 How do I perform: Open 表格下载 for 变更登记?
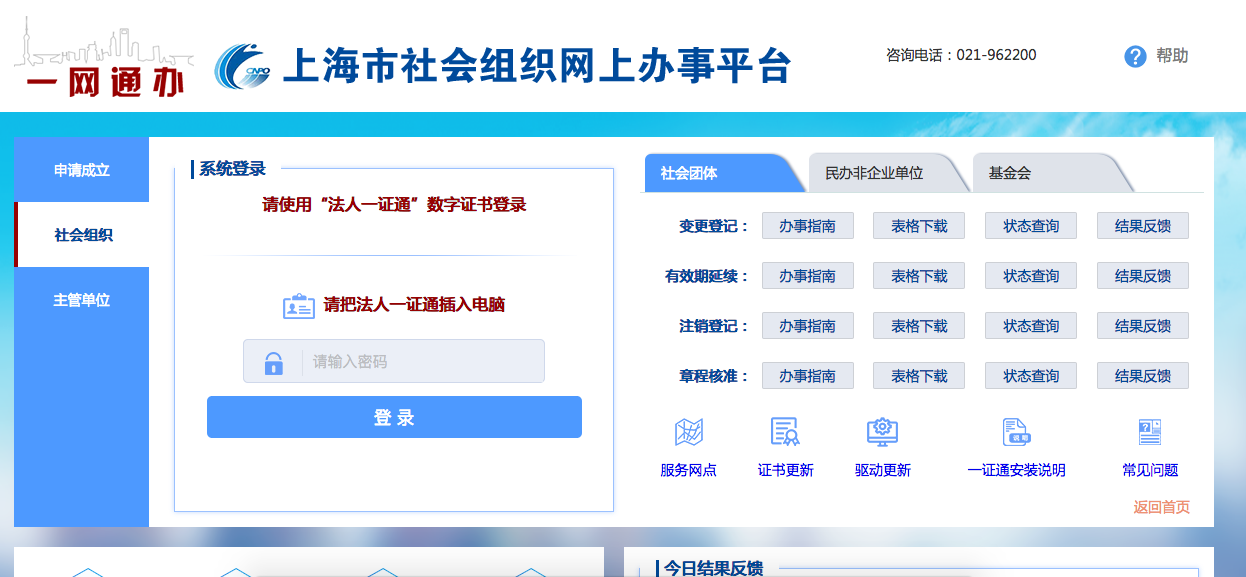coord(919,226)
